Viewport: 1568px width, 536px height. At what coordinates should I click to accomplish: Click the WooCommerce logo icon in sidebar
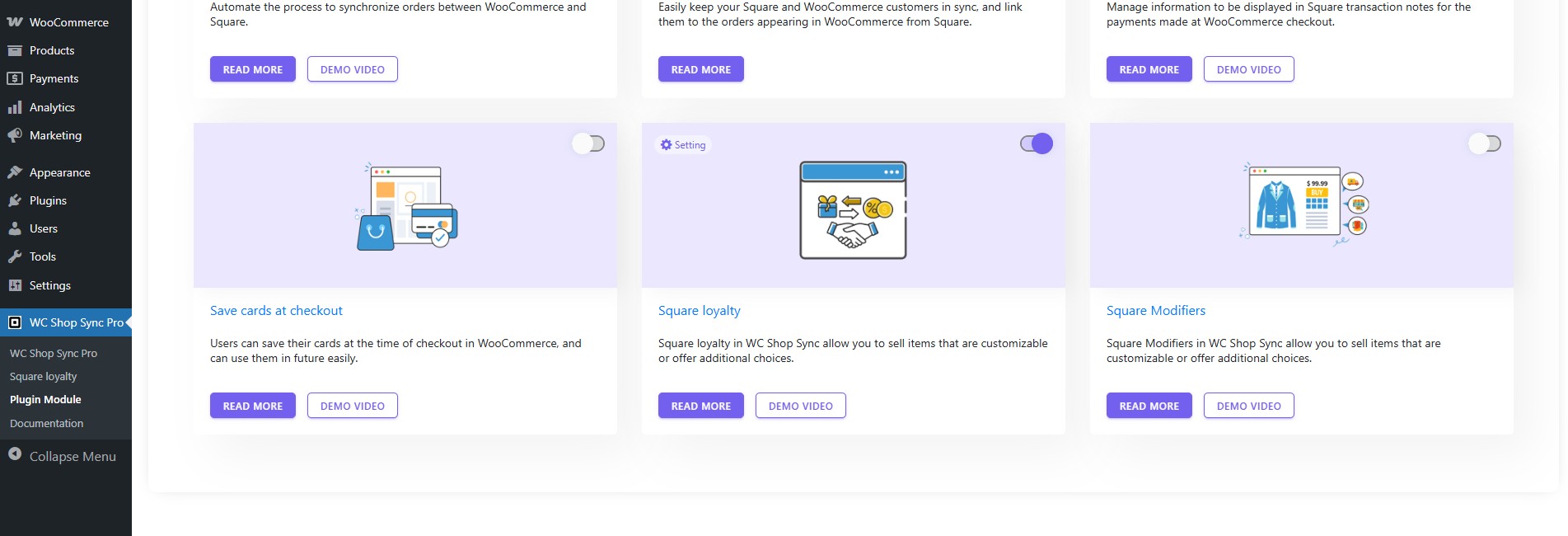tap(15, 22)
